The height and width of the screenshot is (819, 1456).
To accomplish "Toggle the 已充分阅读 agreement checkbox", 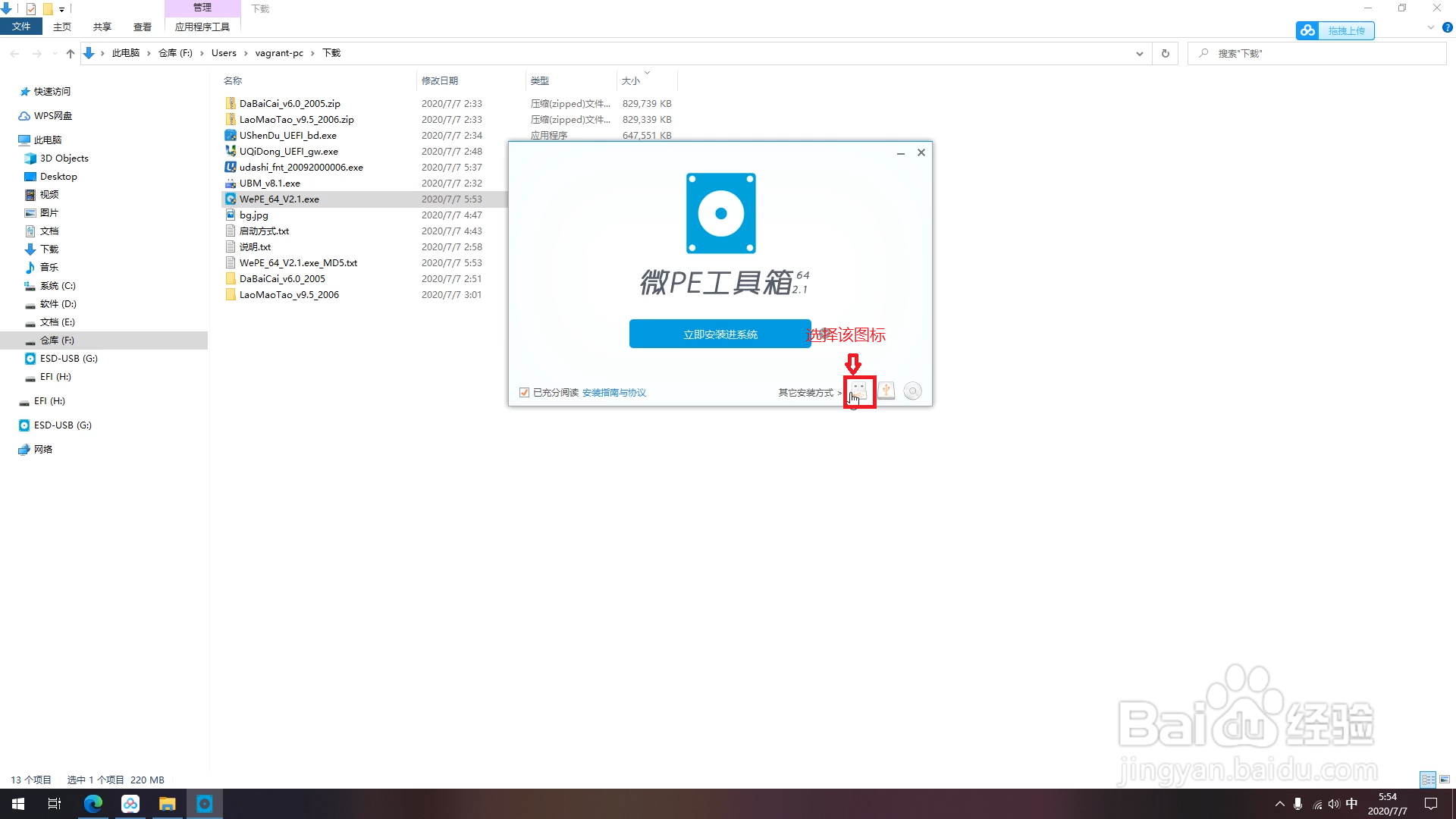I will (524, 392).
